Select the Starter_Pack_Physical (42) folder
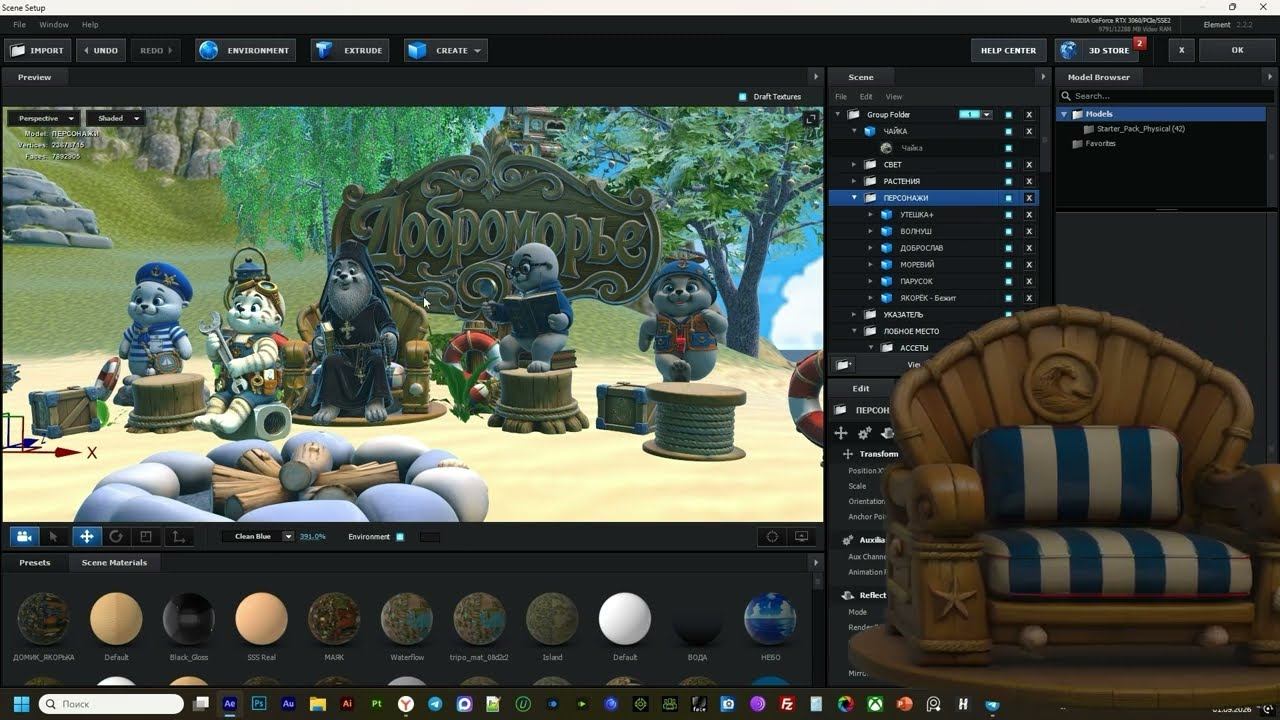 tap(1140, 129)
